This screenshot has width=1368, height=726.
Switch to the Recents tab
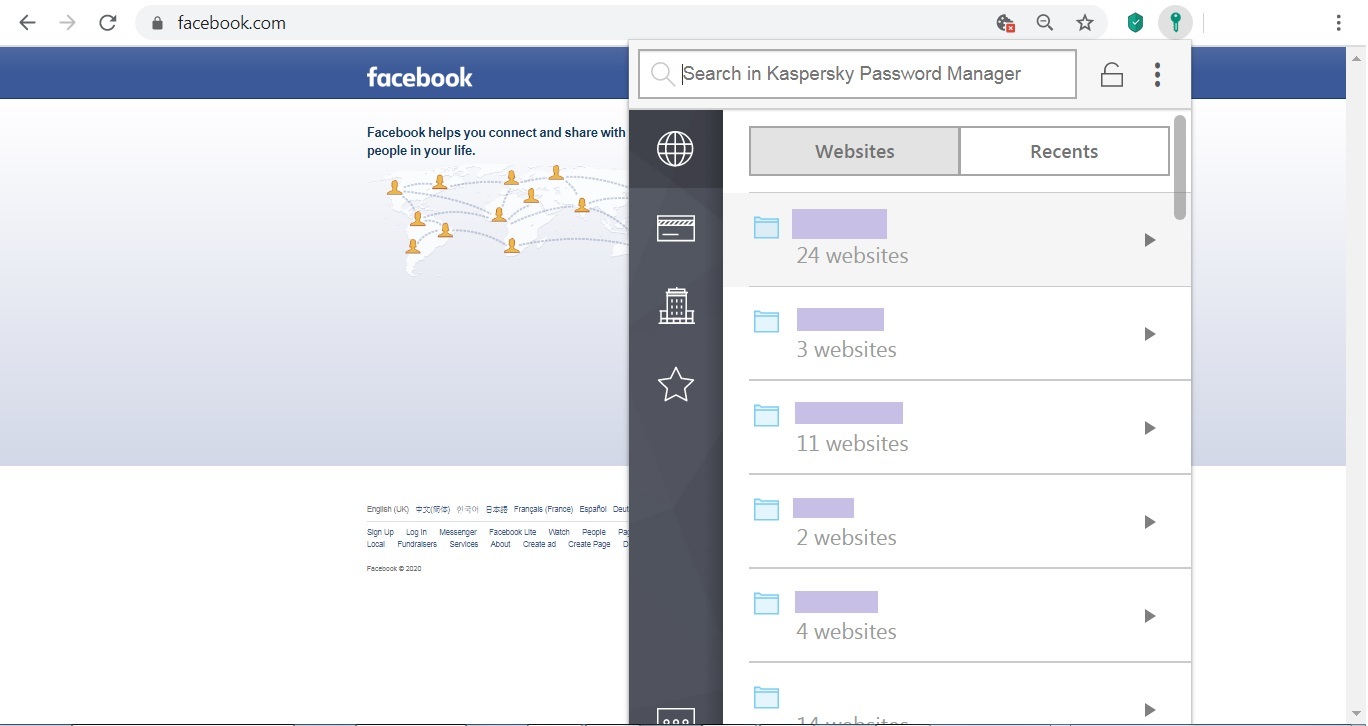pyautogui.click(x=1064, y=151)
